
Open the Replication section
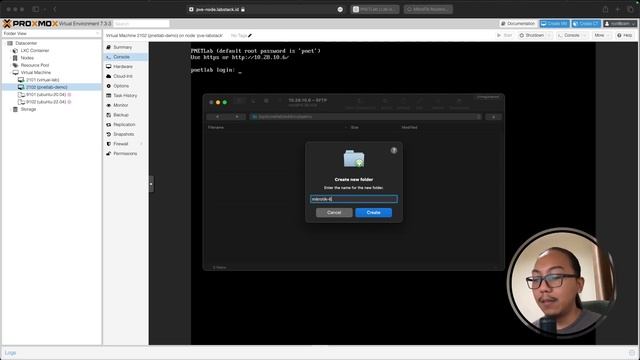pos(124,124)
